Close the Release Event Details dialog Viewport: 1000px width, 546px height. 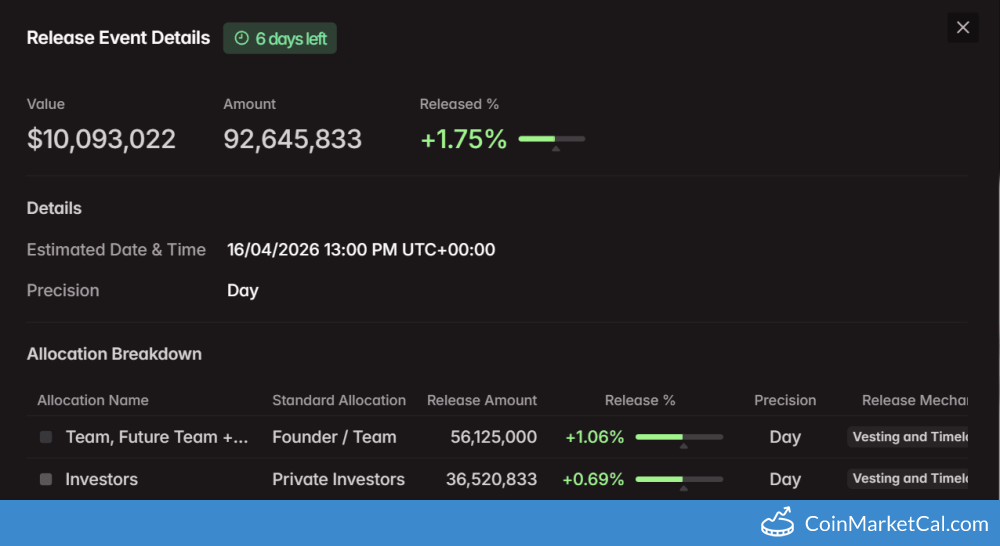pos(963,28)
